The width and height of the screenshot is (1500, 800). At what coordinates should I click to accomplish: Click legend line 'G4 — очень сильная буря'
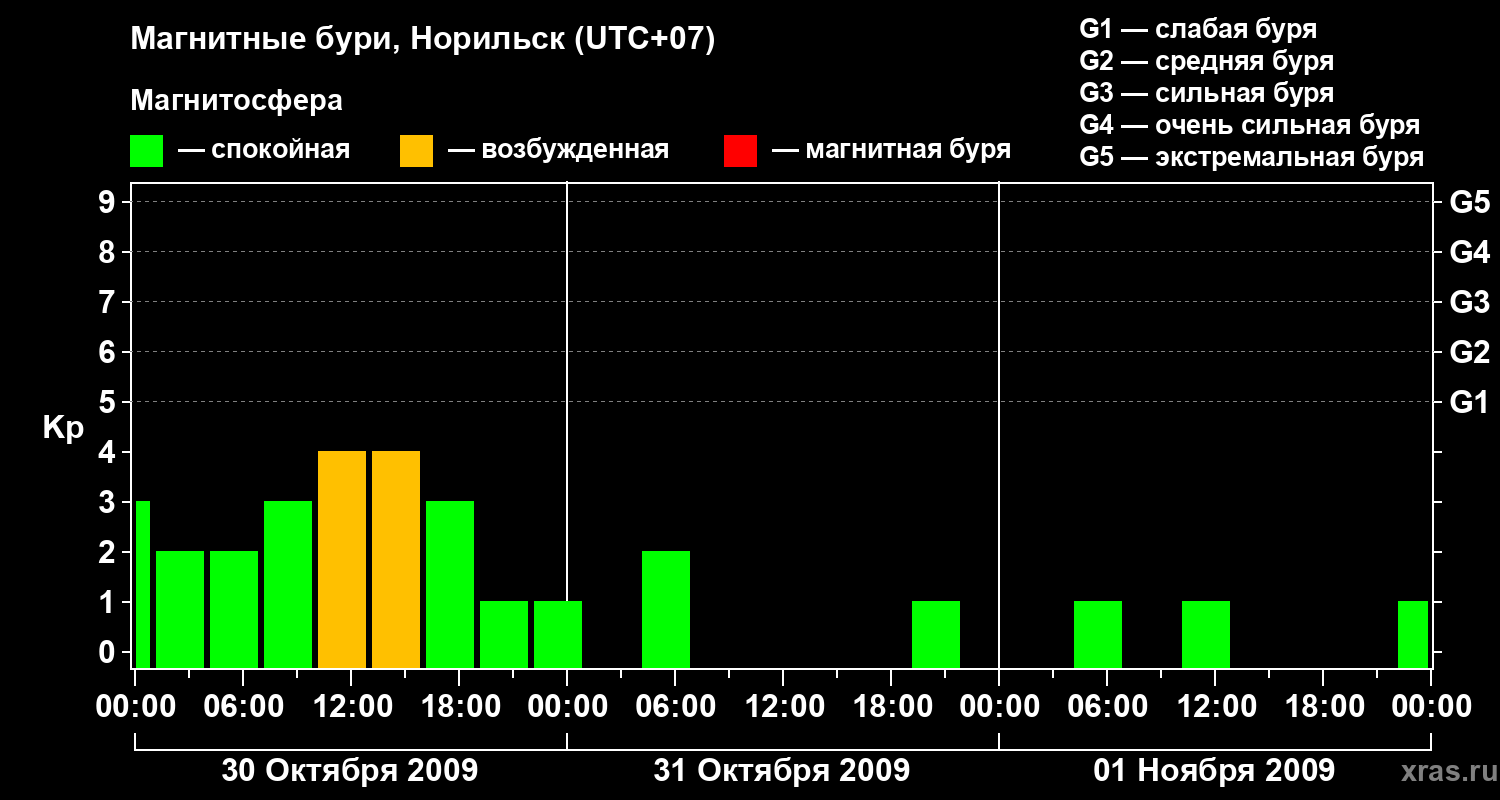click(1249, 125)
